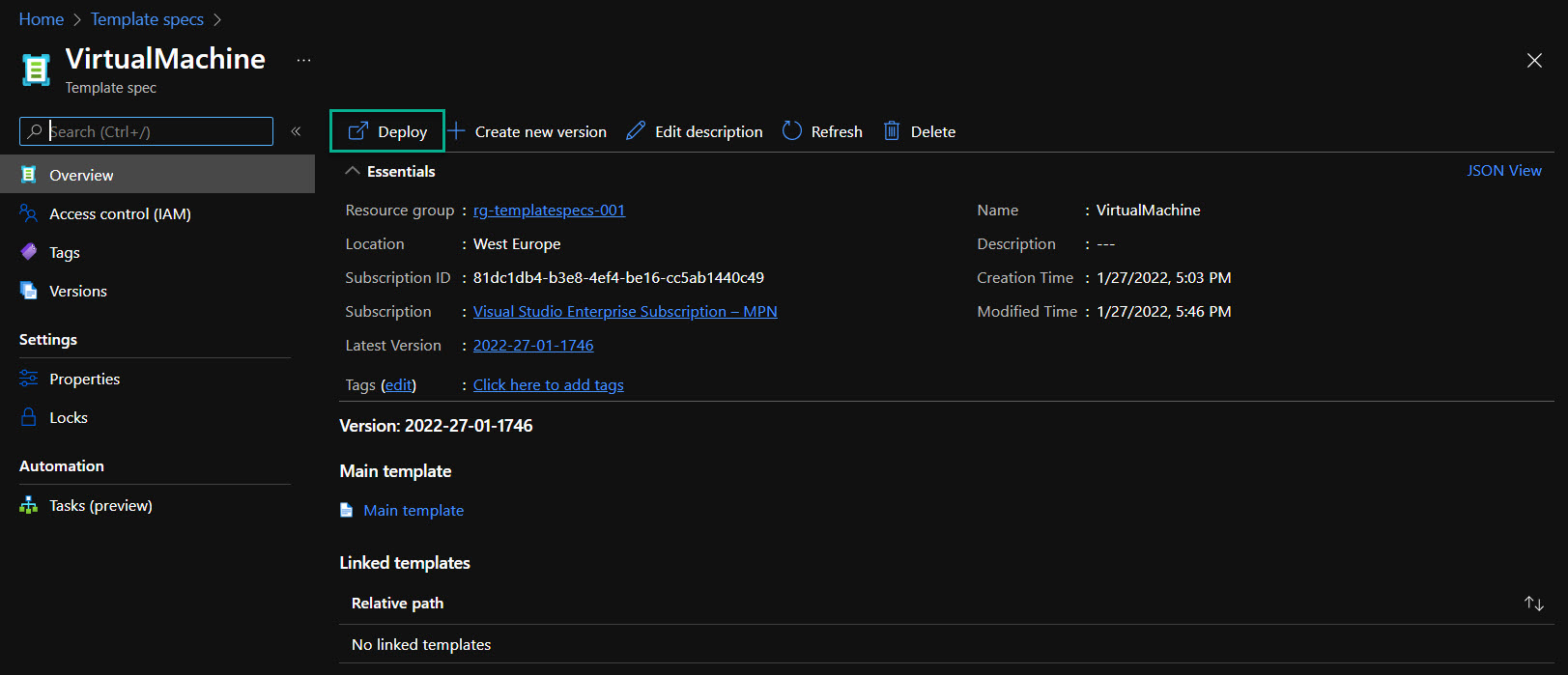Collapse the Essentials section
This screenshot has height=675, width=1568.
tap(390, 171)
